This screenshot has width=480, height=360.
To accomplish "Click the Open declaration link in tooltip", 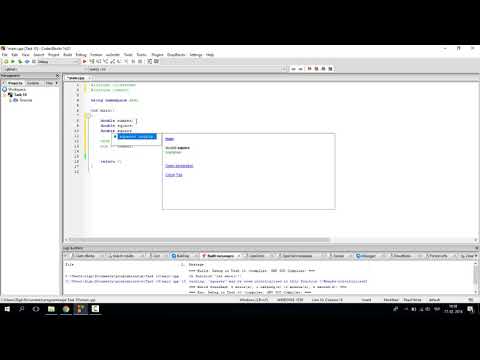I will pos(179,166).
